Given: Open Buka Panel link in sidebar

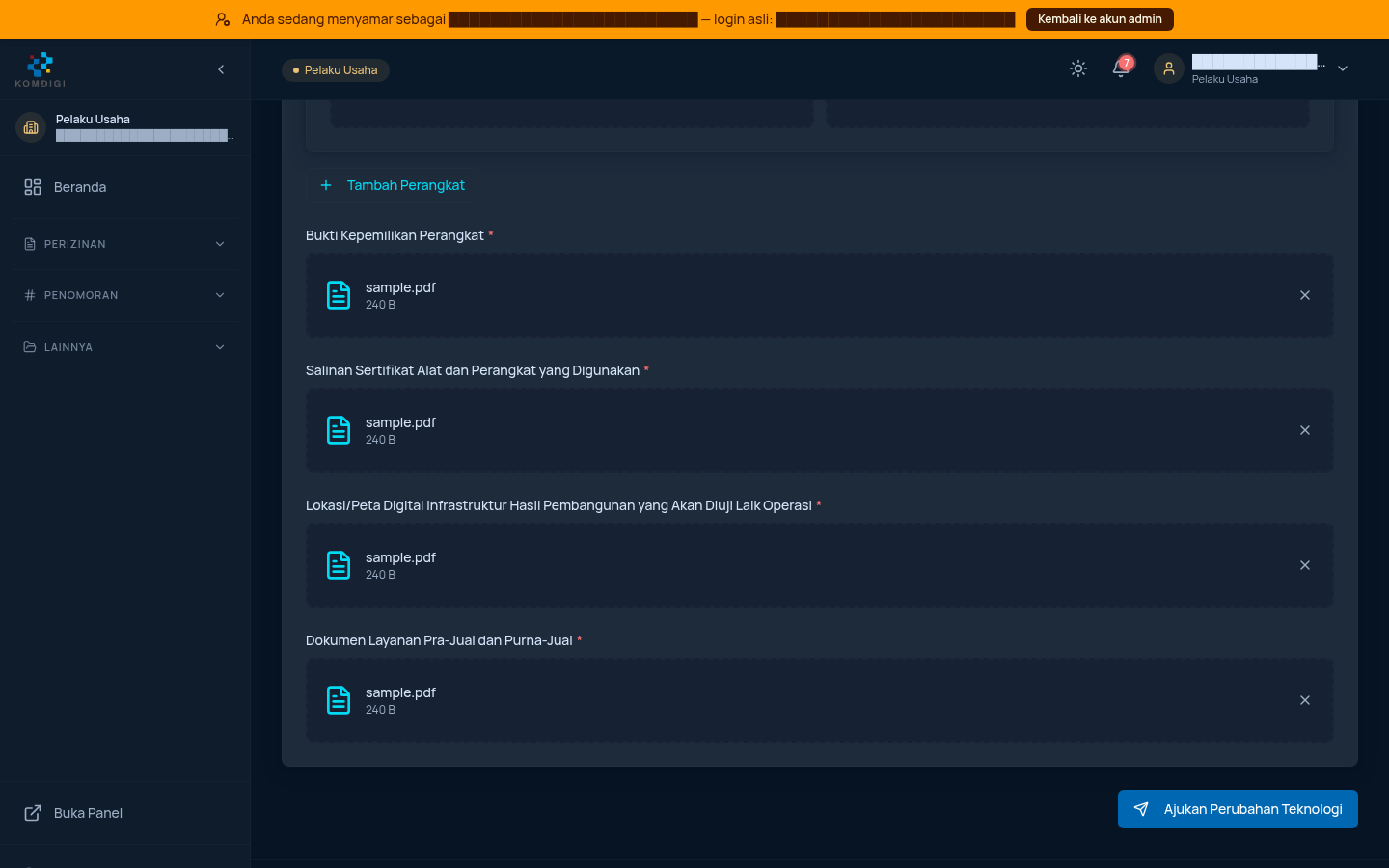Looking at the screenshot, I should click(125, 813).
